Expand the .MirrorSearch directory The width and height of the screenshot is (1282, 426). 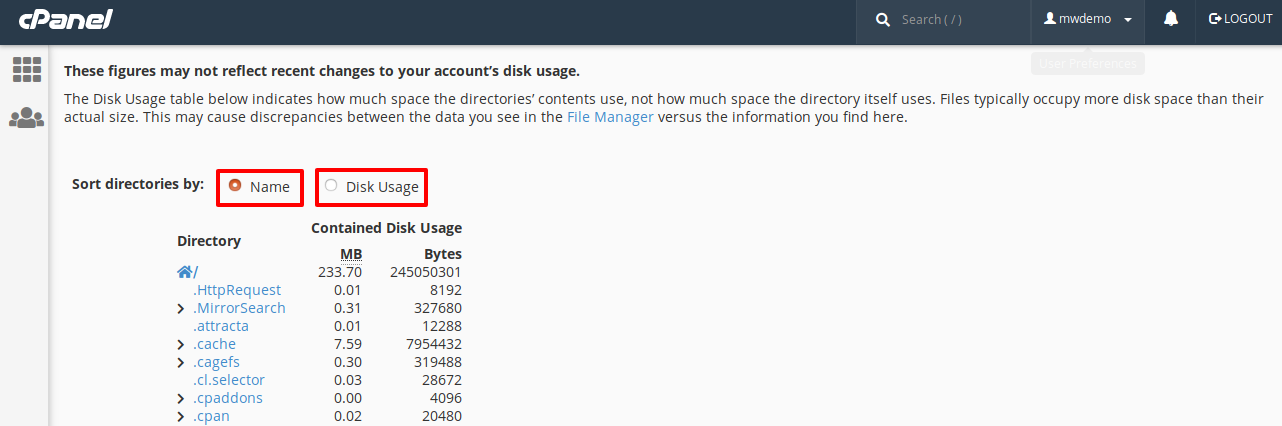[x=180, y=308]
